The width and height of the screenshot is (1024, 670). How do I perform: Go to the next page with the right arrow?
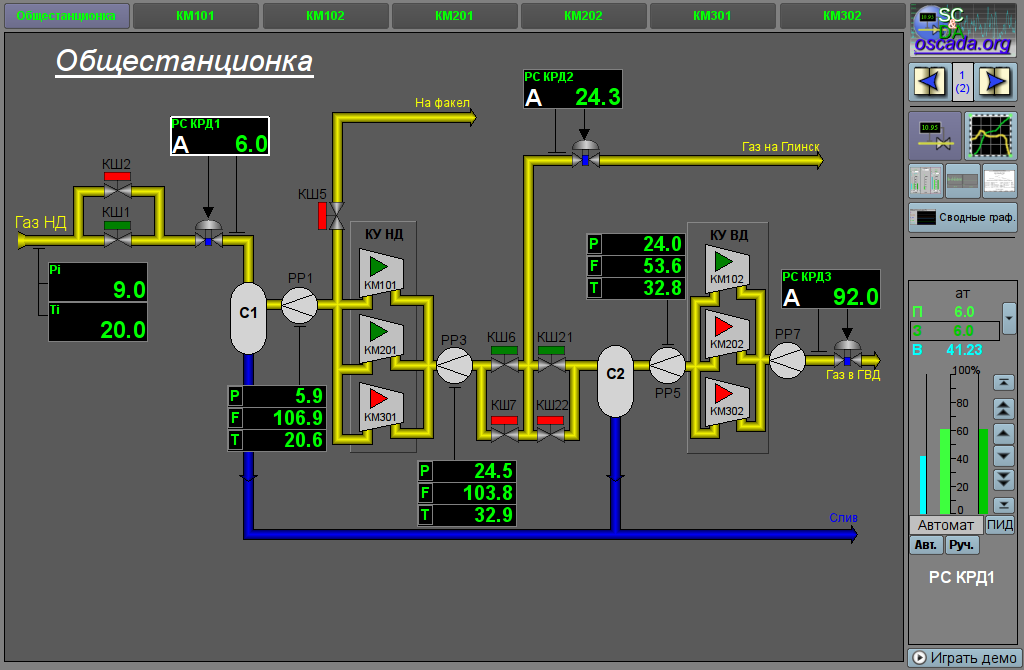[996, 81]
